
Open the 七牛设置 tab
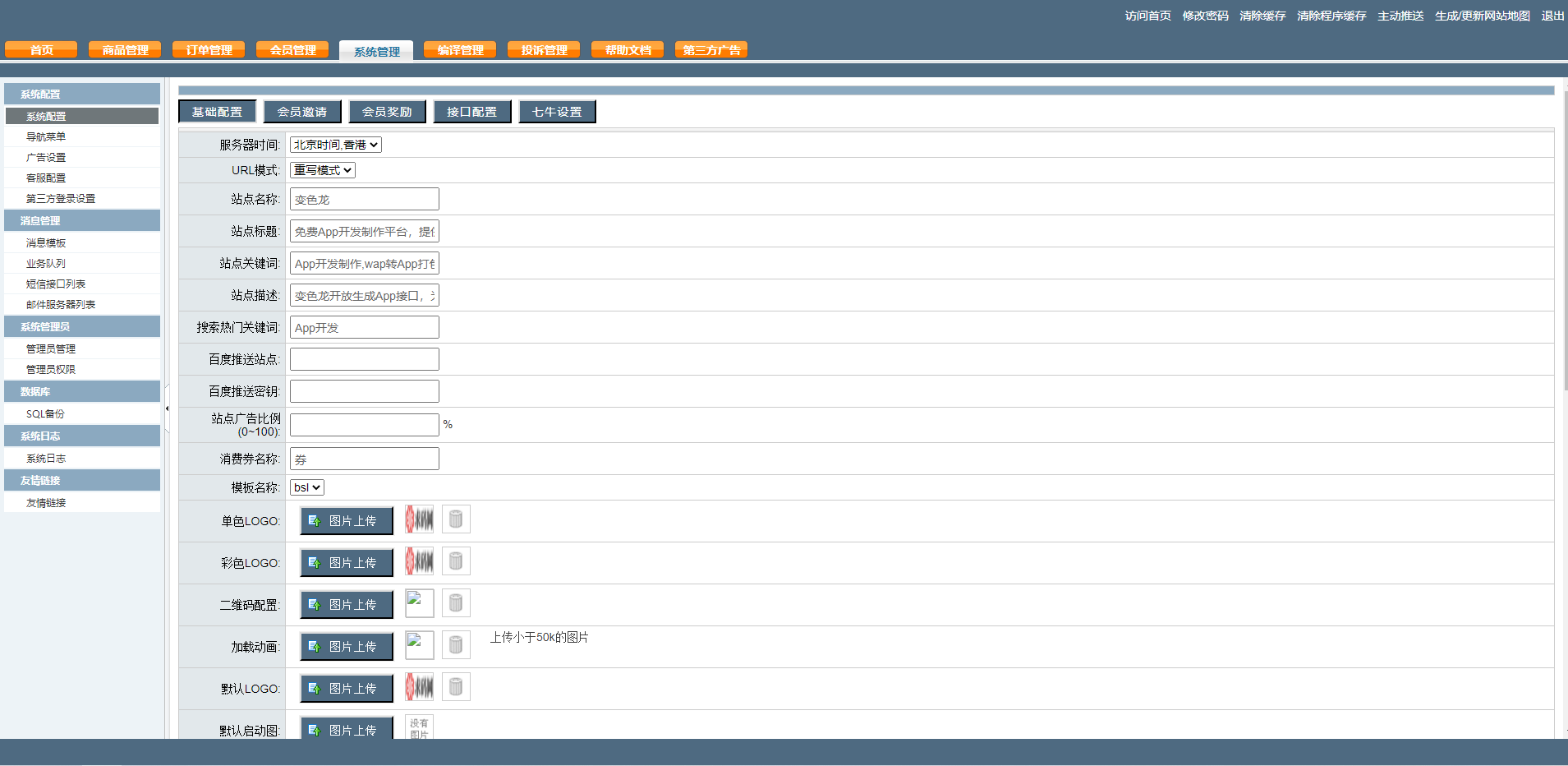tap(557, 112)
